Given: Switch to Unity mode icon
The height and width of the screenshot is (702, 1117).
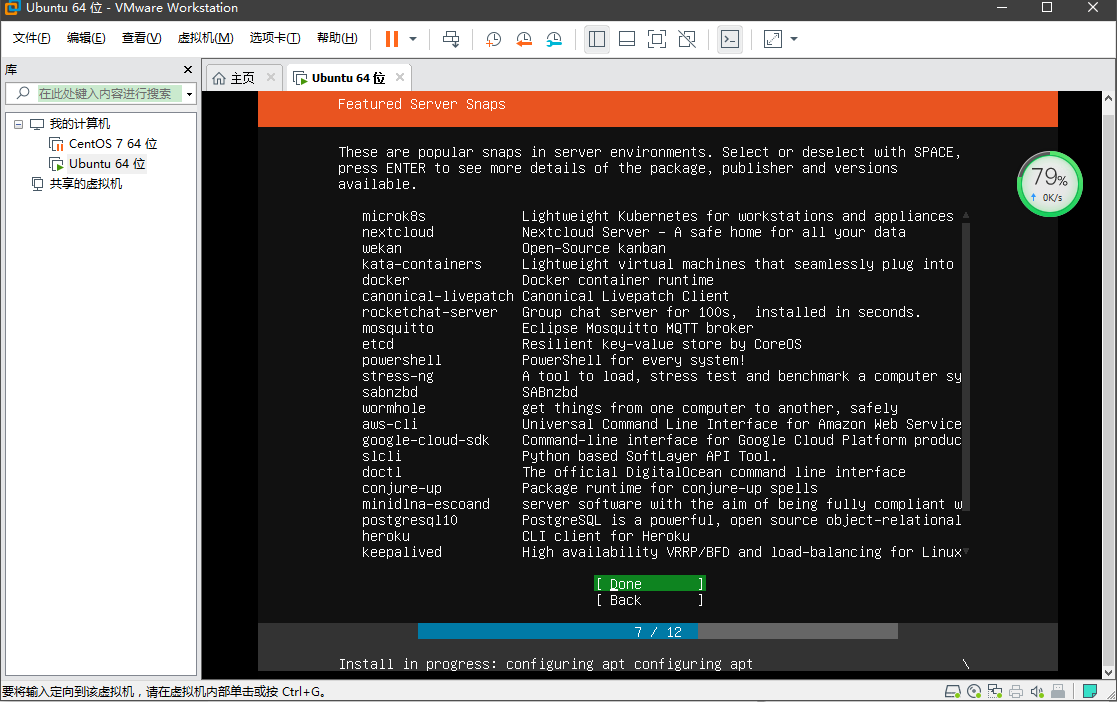Looking at the screenshot, I should click(687, 38).
